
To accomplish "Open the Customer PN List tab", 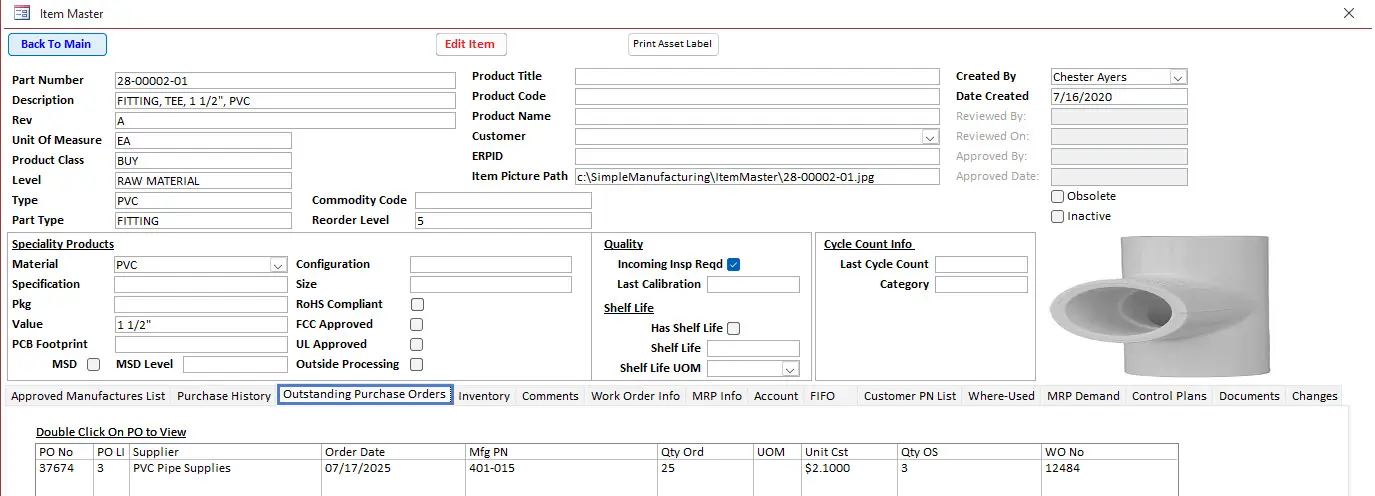I will [910, 396].
